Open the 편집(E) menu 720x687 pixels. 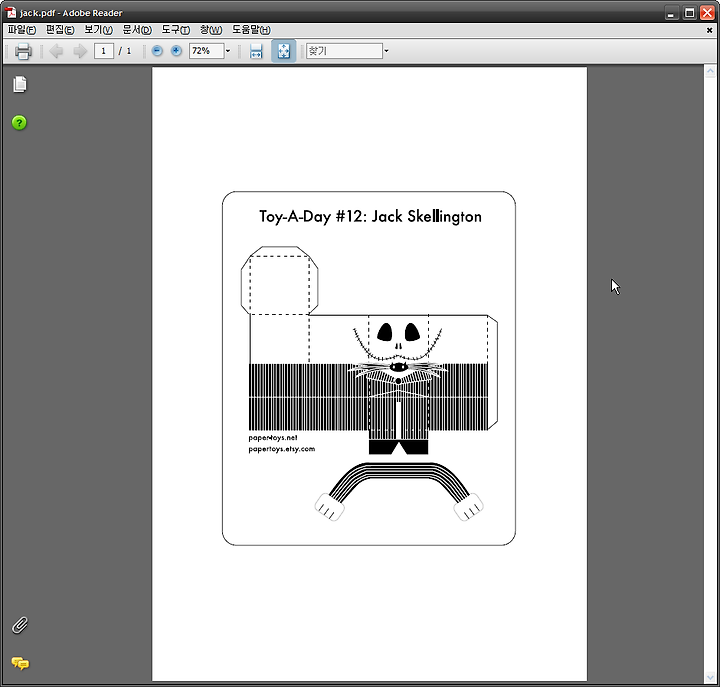[60, 30]
